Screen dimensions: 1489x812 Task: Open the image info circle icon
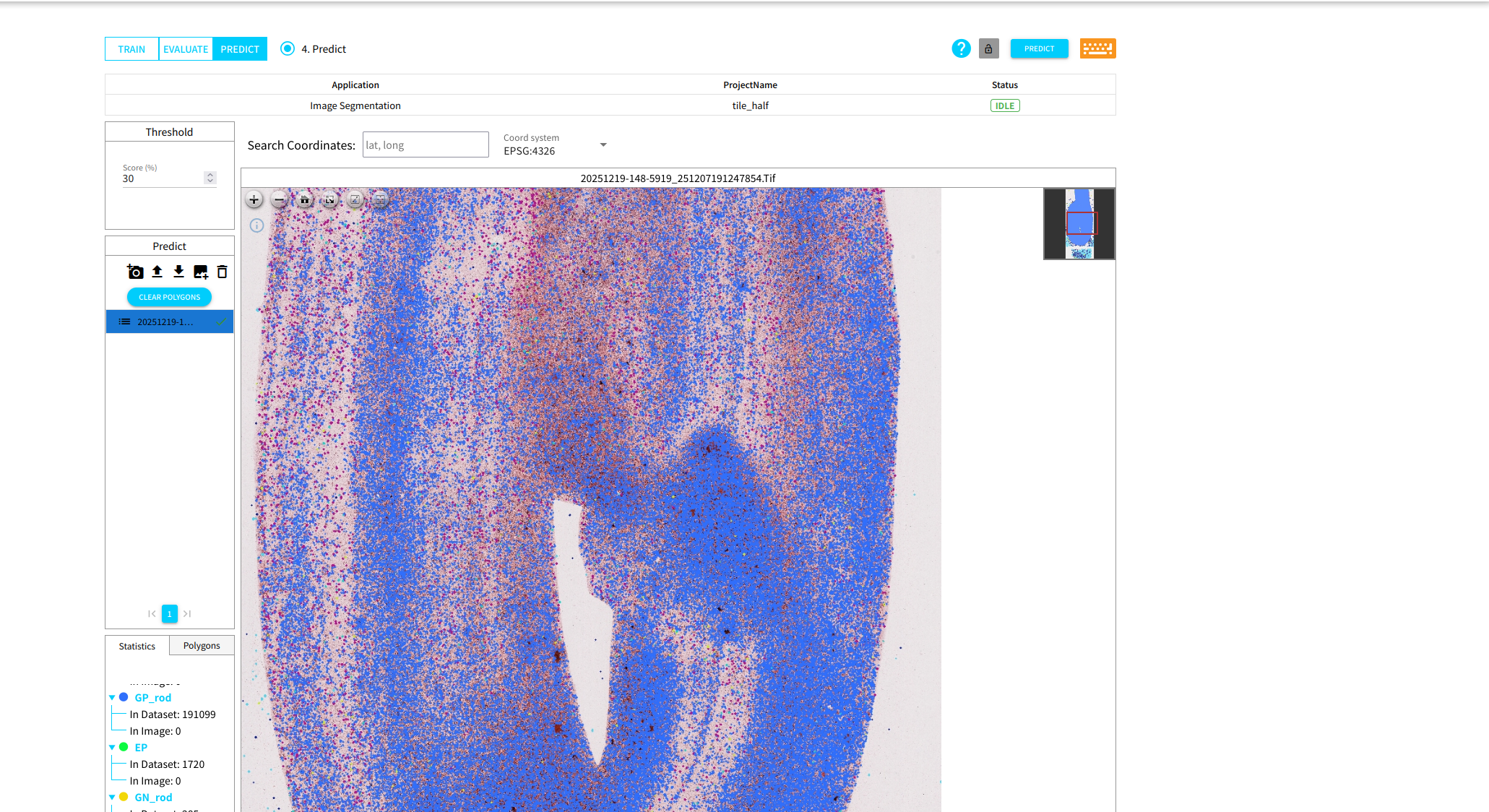coord(256,225)
